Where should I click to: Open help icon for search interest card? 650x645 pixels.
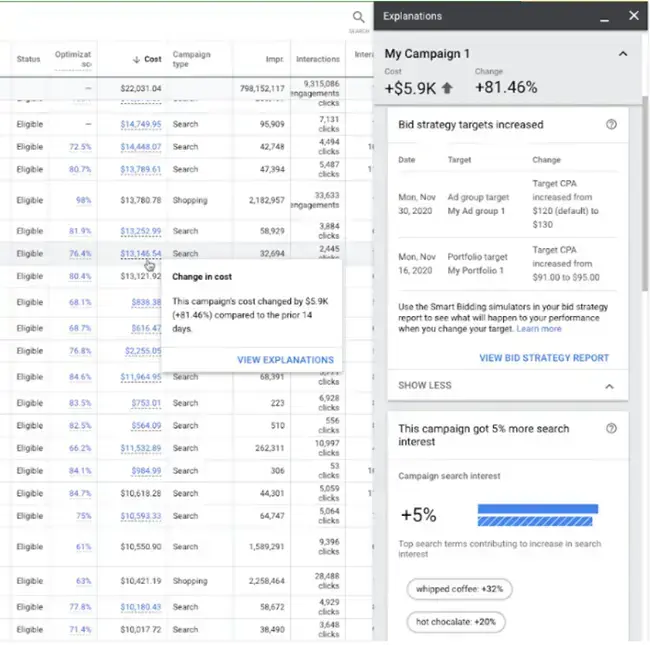point(611,428)
